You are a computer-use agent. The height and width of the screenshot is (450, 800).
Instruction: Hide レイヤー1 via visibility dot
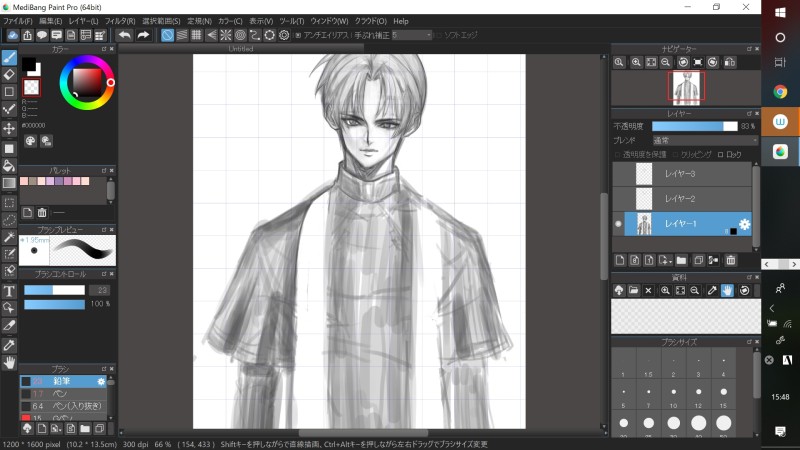pos(618,224)
